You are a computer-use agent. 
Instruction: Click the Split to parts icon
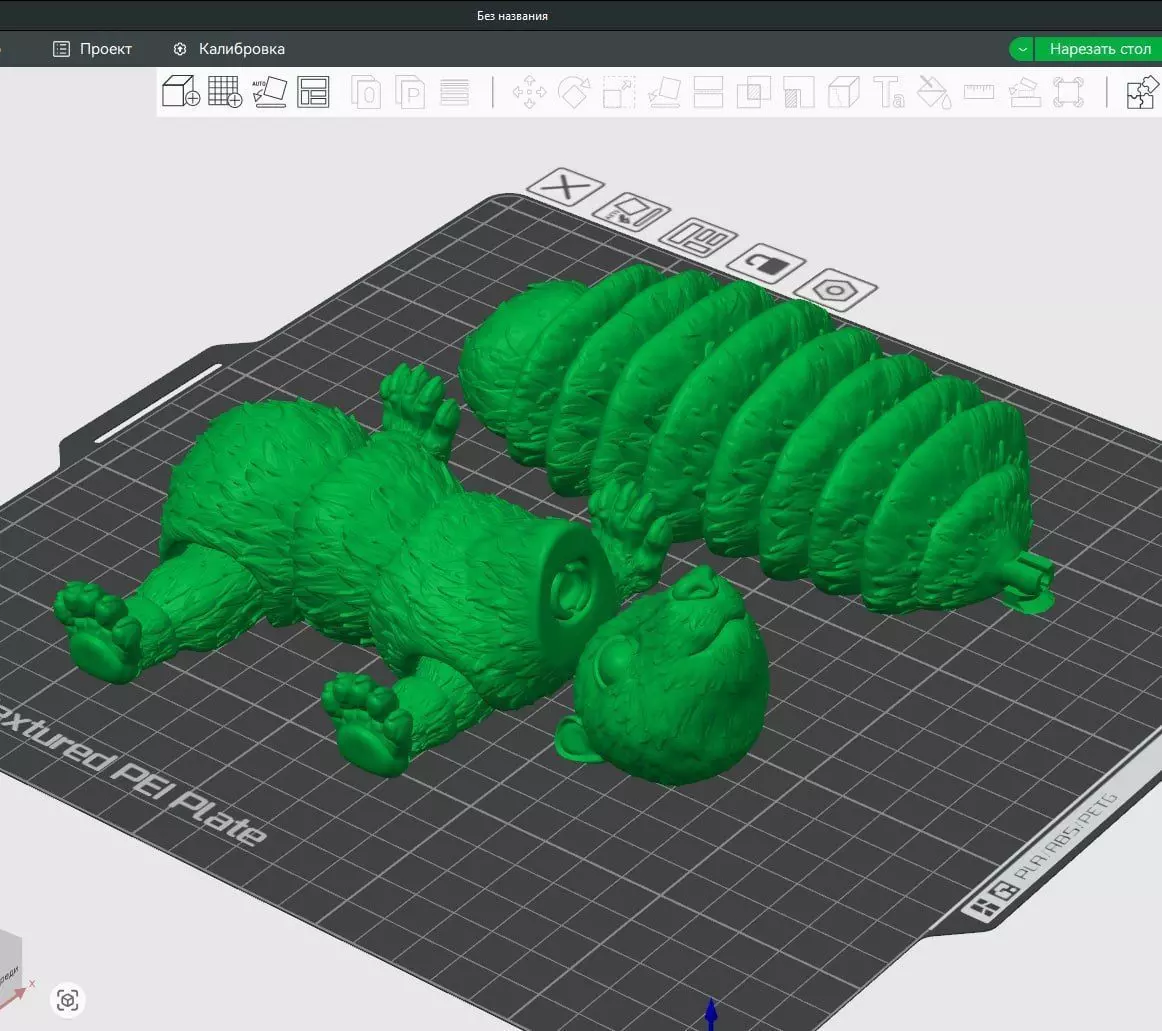(411, 93)
